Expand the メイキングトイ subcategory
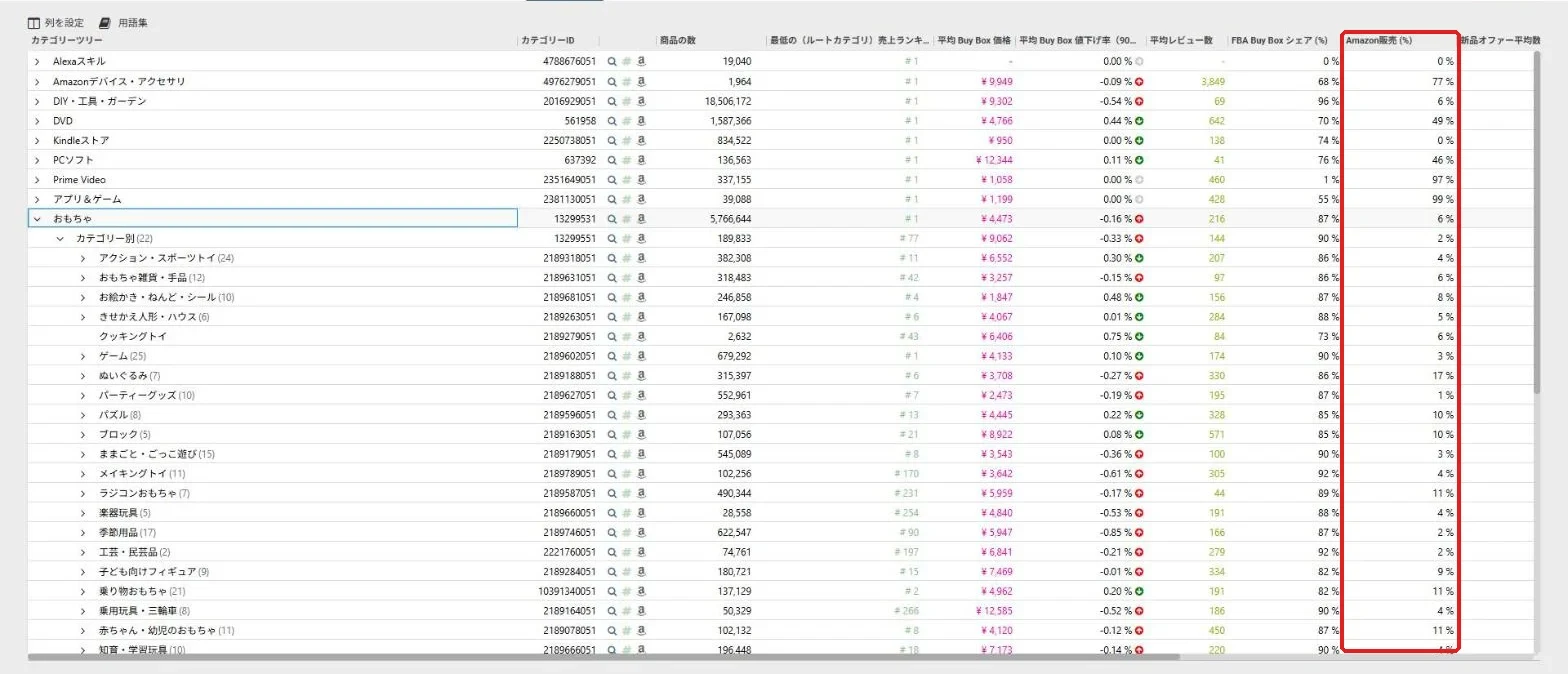Viewport: 1568px width, 674px height. pyautogui.click(x=83, y=473)
